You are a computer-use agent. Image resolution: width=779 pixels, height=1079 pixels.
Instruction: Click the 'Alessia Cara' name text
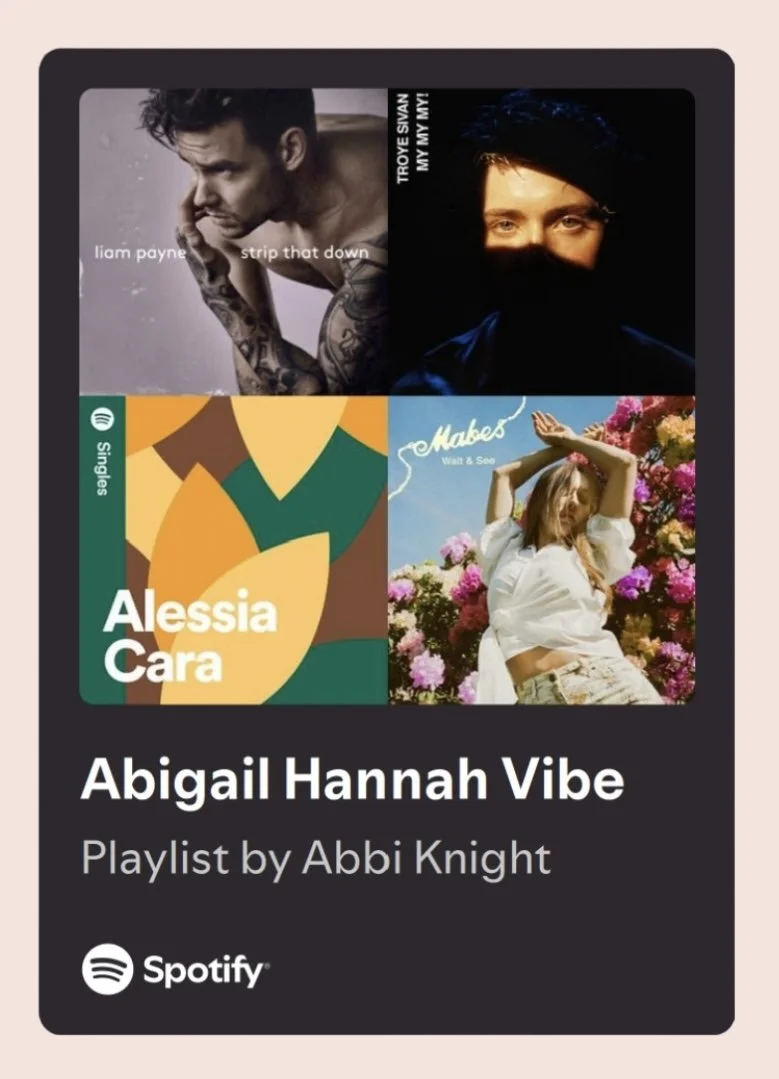point(189,637)
